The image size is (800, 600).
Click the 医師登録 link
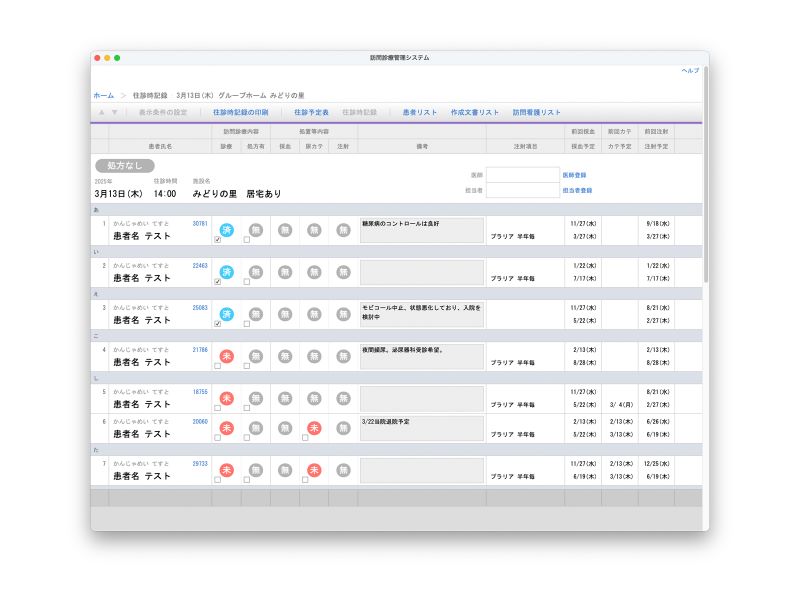[x=574, y=175]
